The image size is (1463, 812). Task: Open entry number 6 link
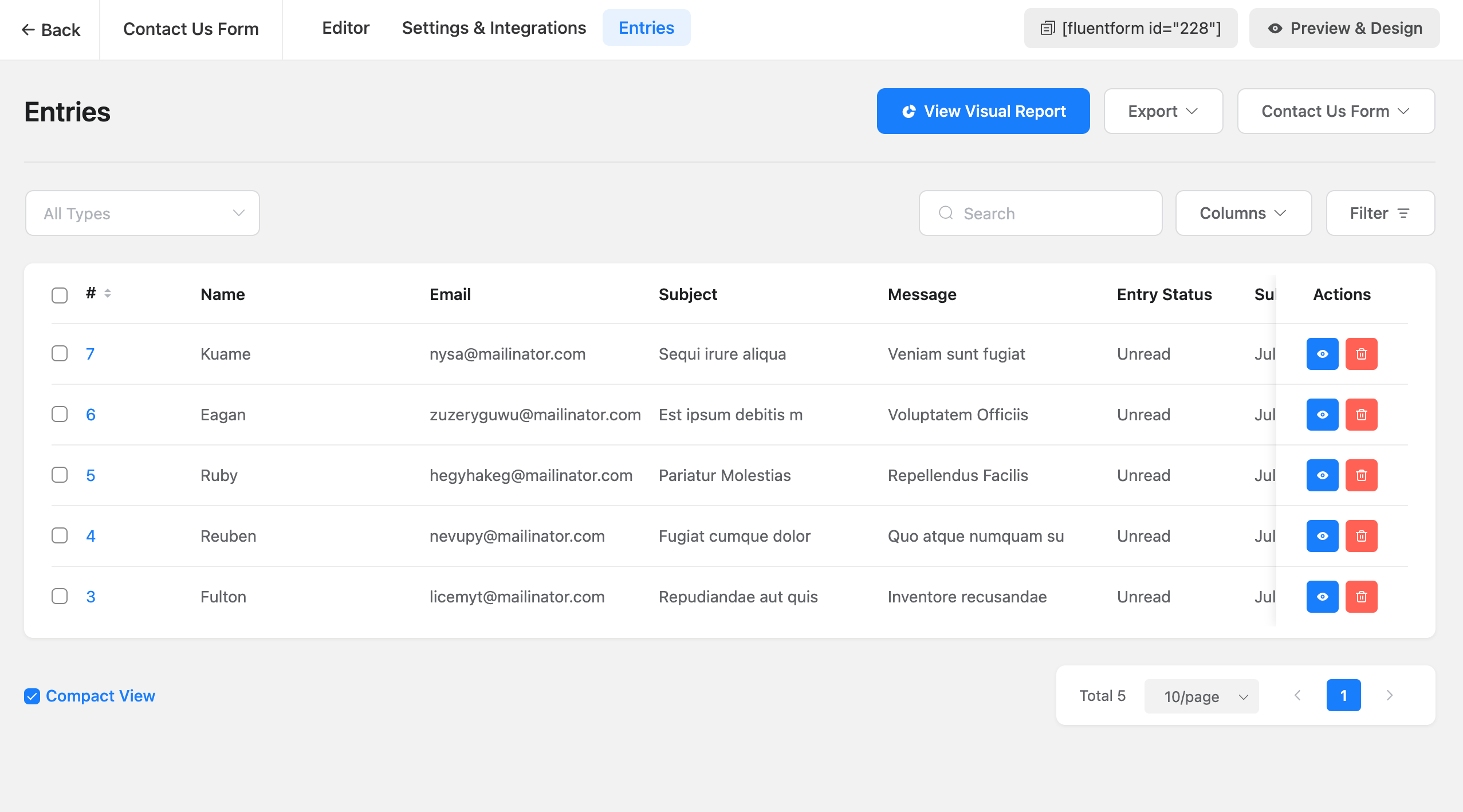(91, 415)
